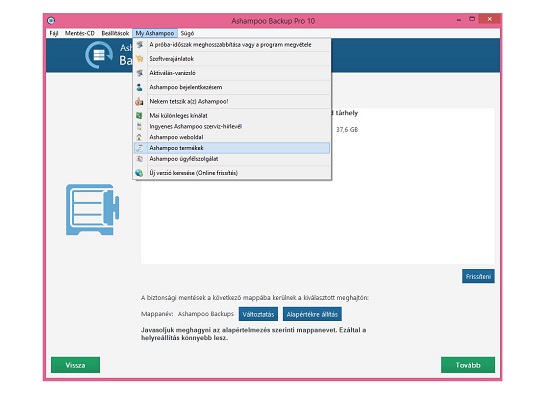Click the user icon beside Ashampoo bejelentkezésem
Screen dimensions: 550x394
139,87
